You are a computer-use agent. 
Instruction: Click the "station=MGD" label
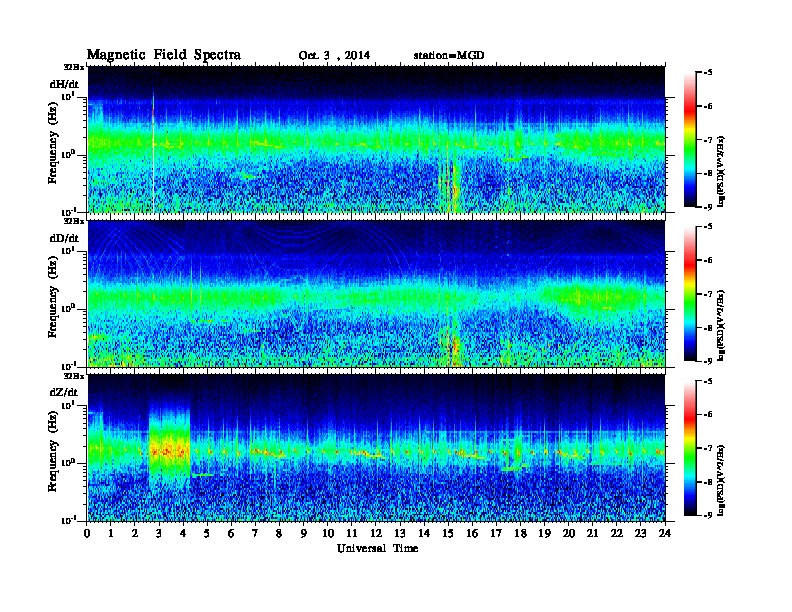pos(449,56)
